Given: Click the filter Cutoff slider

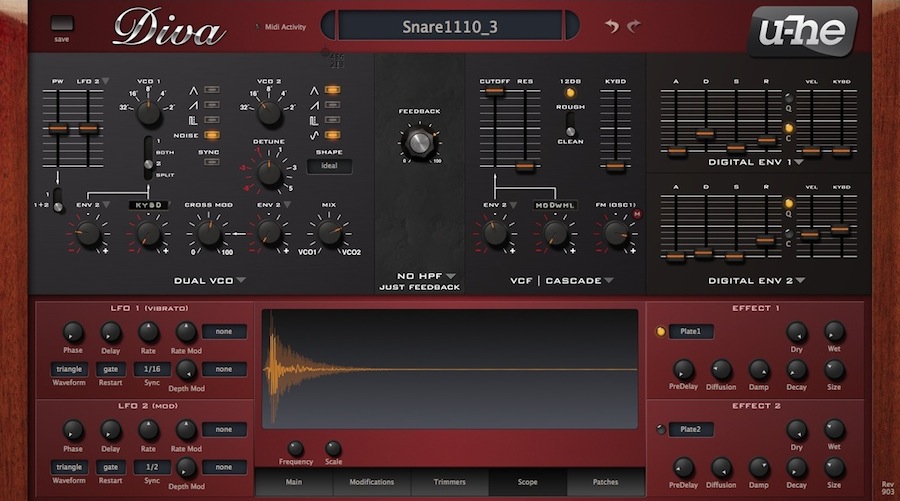Looking at the screenshot, I should tap(495, 92).
